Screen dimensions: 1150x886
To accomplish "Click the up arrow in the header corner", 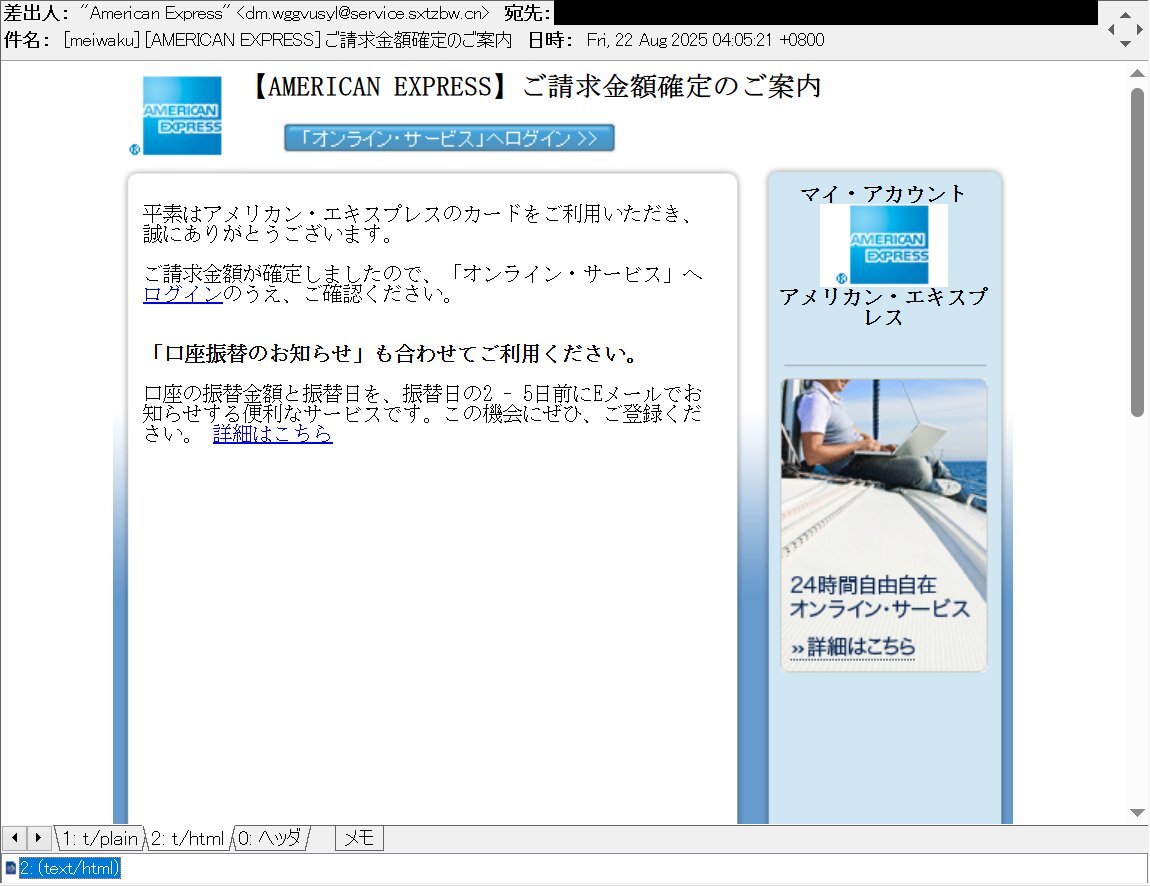I will (x=1125, y=15).
